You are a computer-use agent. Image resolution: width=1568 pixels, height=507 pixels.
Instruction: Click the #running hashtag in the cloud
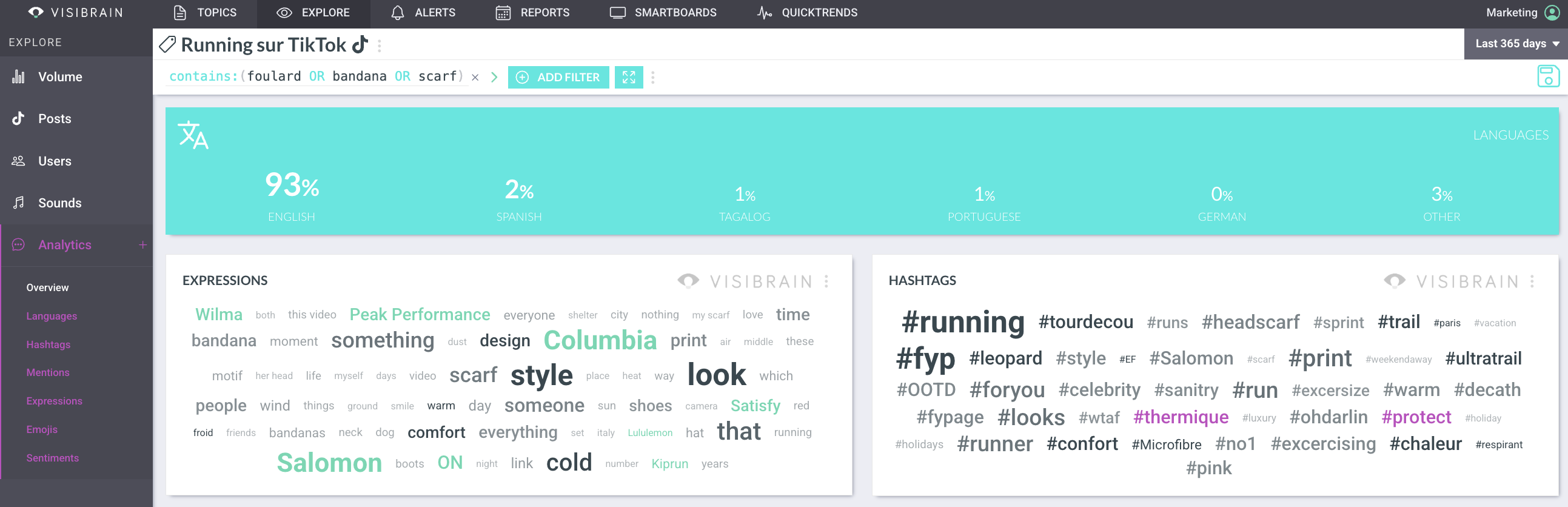pyautogui.click(x=962, y=321)
